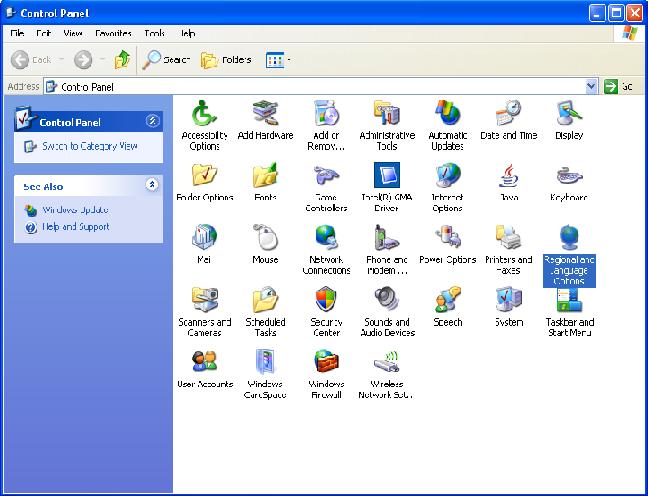The image size is (648, 496).
Task: Open Scanners and Cameras
Action: point(204,312)
